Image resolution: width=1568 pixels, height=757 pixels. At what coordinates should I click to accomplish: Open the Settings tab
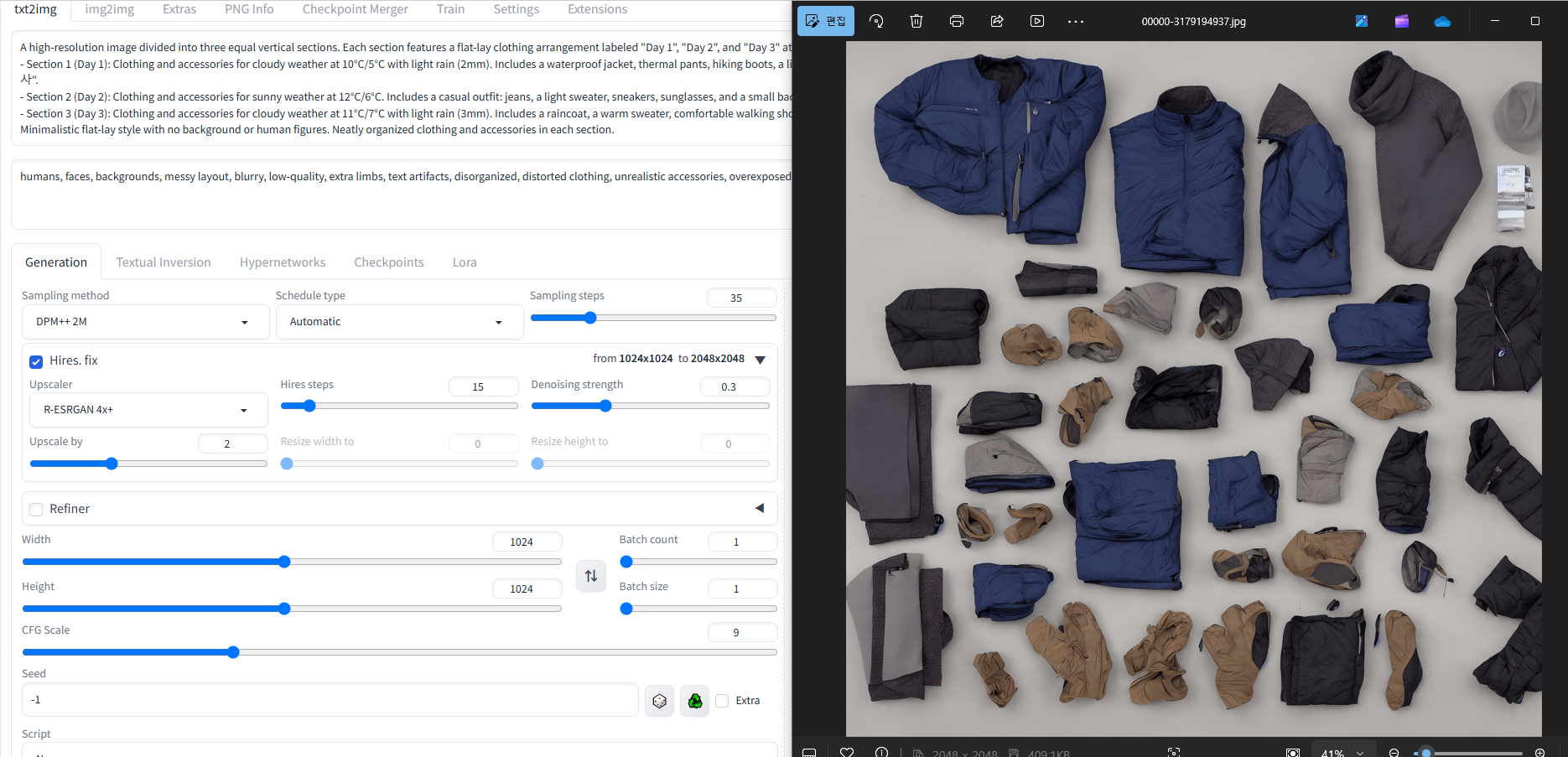tap(516, 9)
